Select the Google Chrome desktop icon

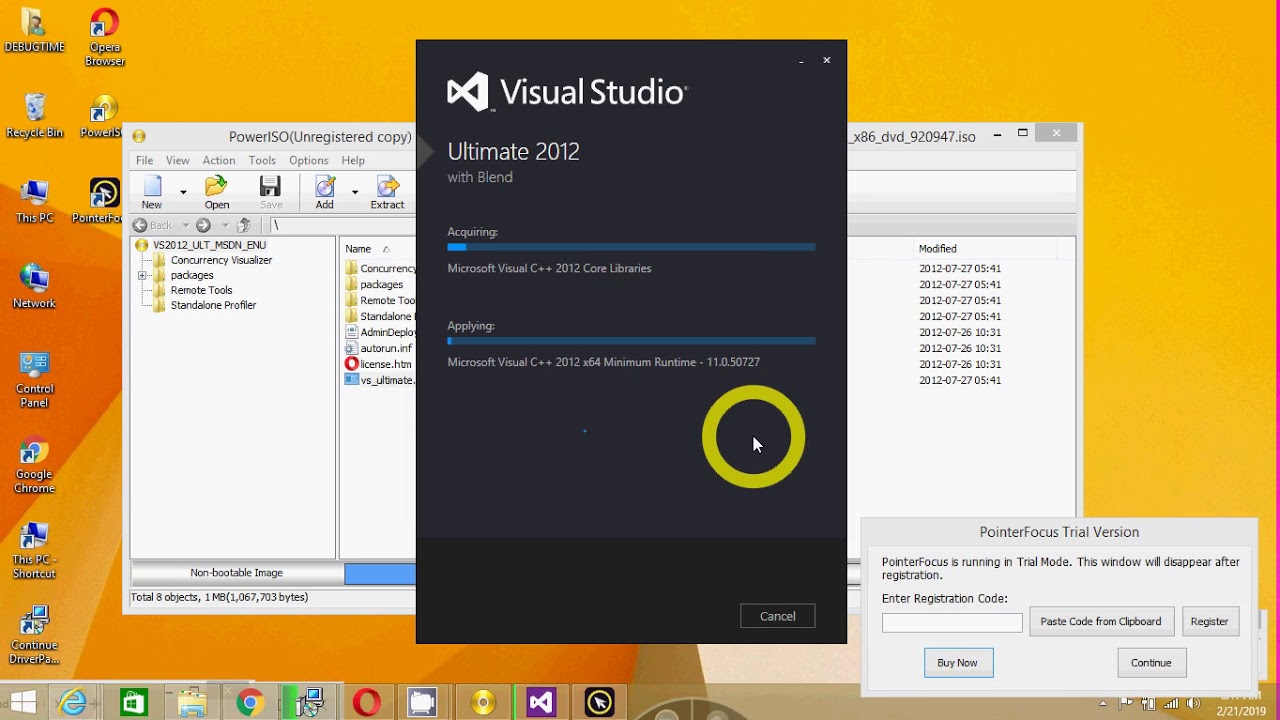coord(34,465)
